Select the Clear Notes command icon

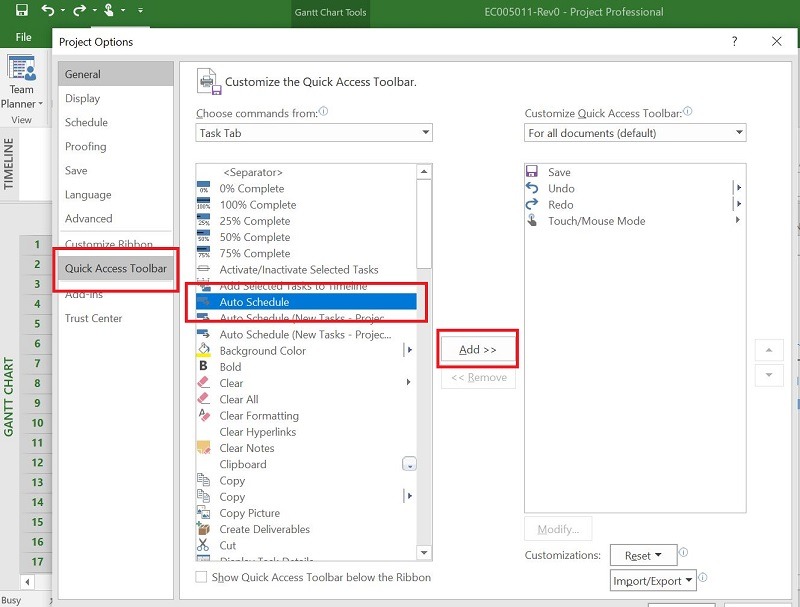point(203,448)
